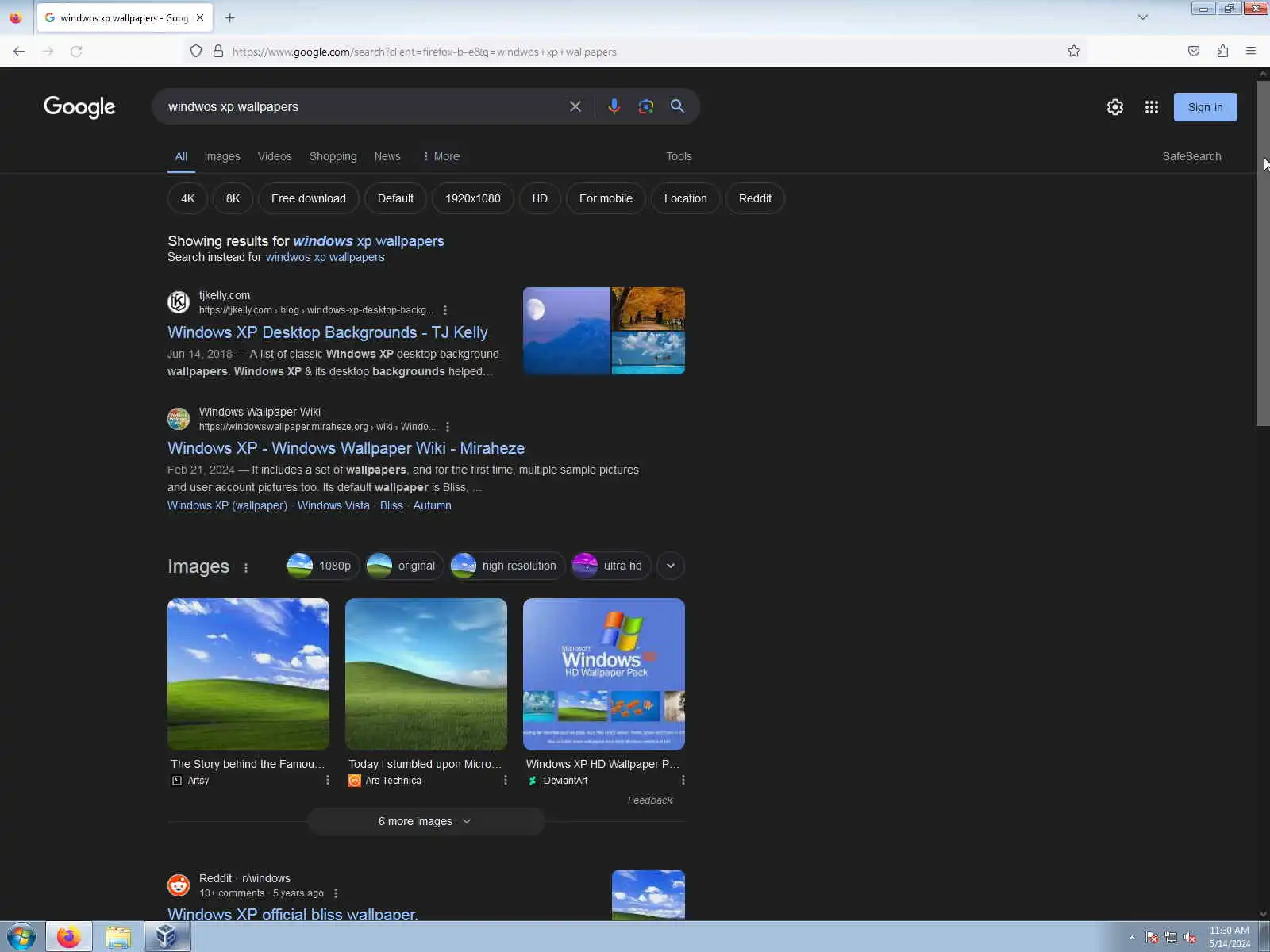Click Firefox icon in the taskbar

coord(69,937)
